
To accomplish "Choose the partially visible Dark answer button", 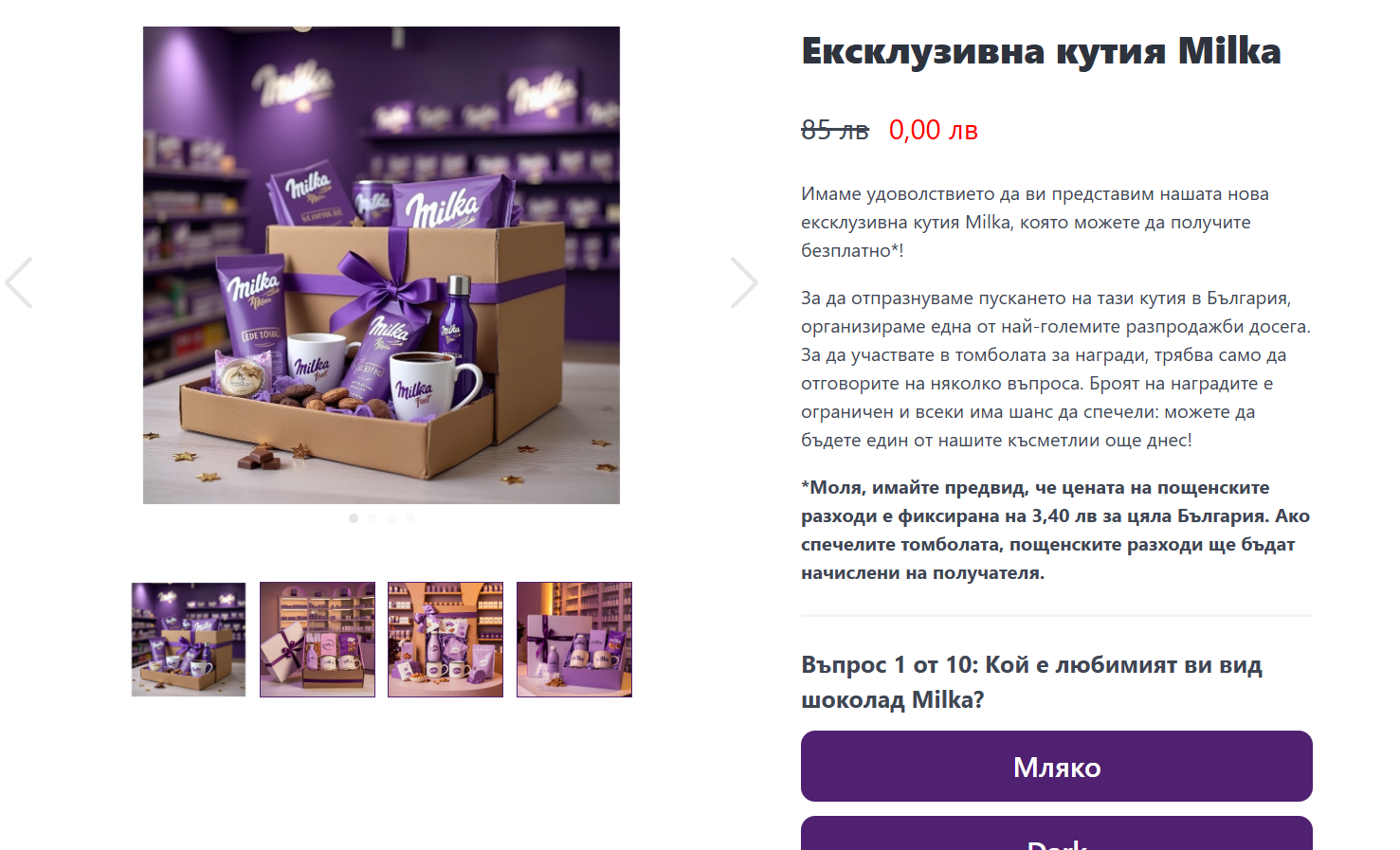I will click(x=1057, y=834).
